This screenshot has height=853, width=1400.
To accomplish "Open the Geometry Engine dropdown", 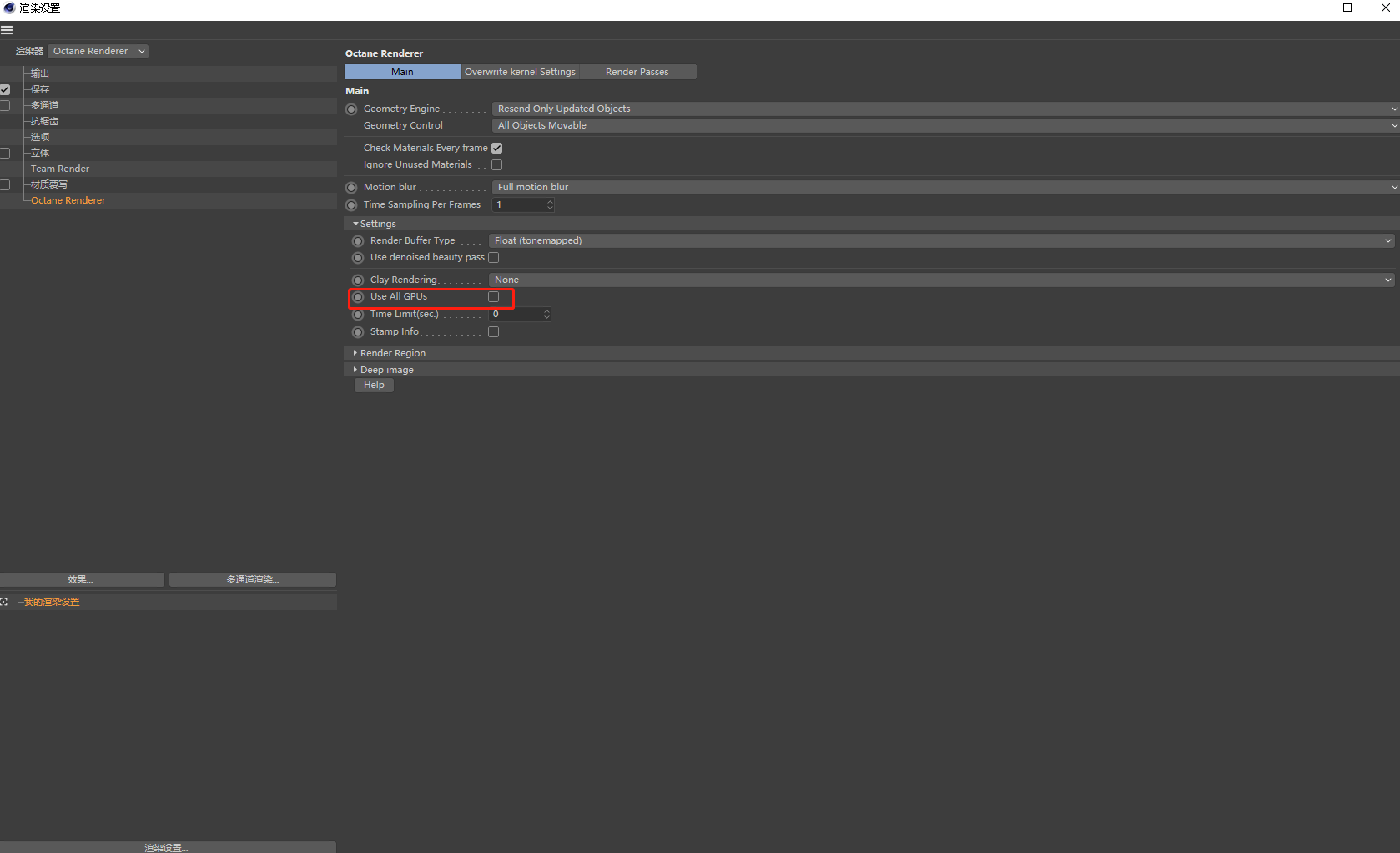I will click(x=945, y=109).
